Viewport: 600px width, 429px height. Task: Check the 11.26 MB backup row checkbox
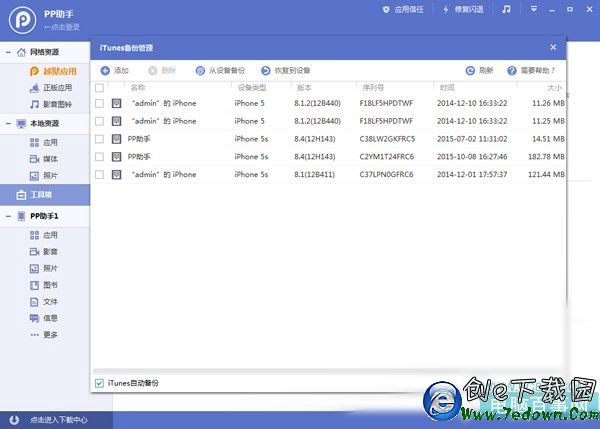[x=99, y=103]
